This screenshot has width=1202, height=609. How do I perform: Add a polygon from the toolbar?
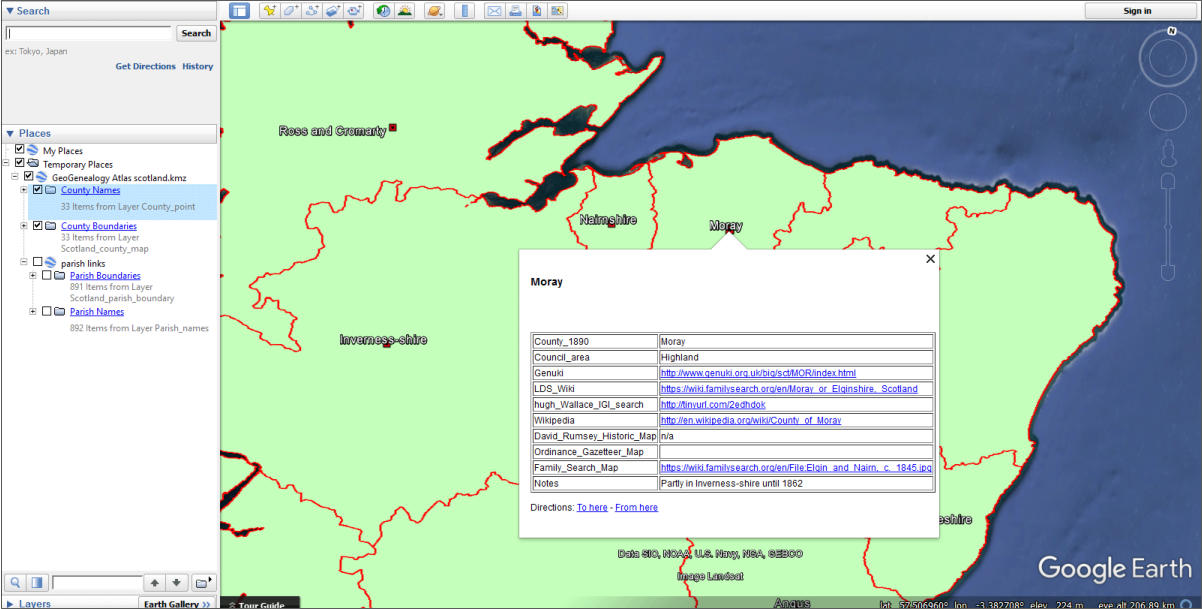pyautogui.click(x=290, y=11)
